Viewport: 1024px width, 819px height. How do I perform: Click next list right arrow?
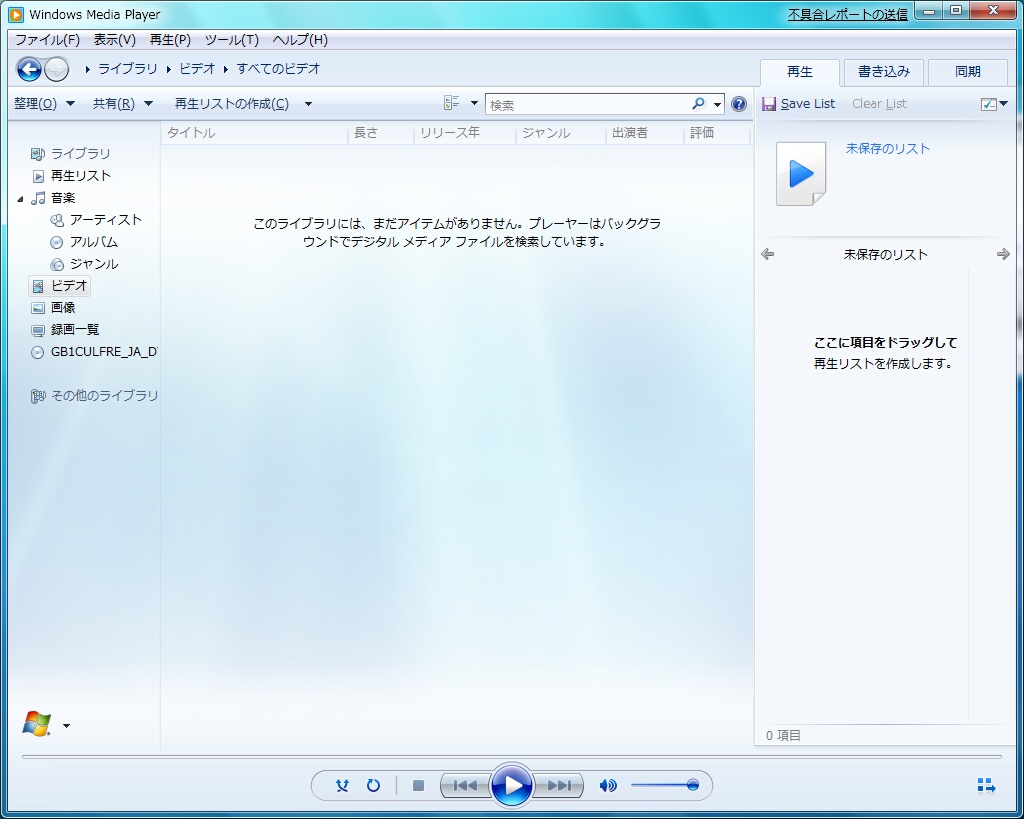point(1003,254)
